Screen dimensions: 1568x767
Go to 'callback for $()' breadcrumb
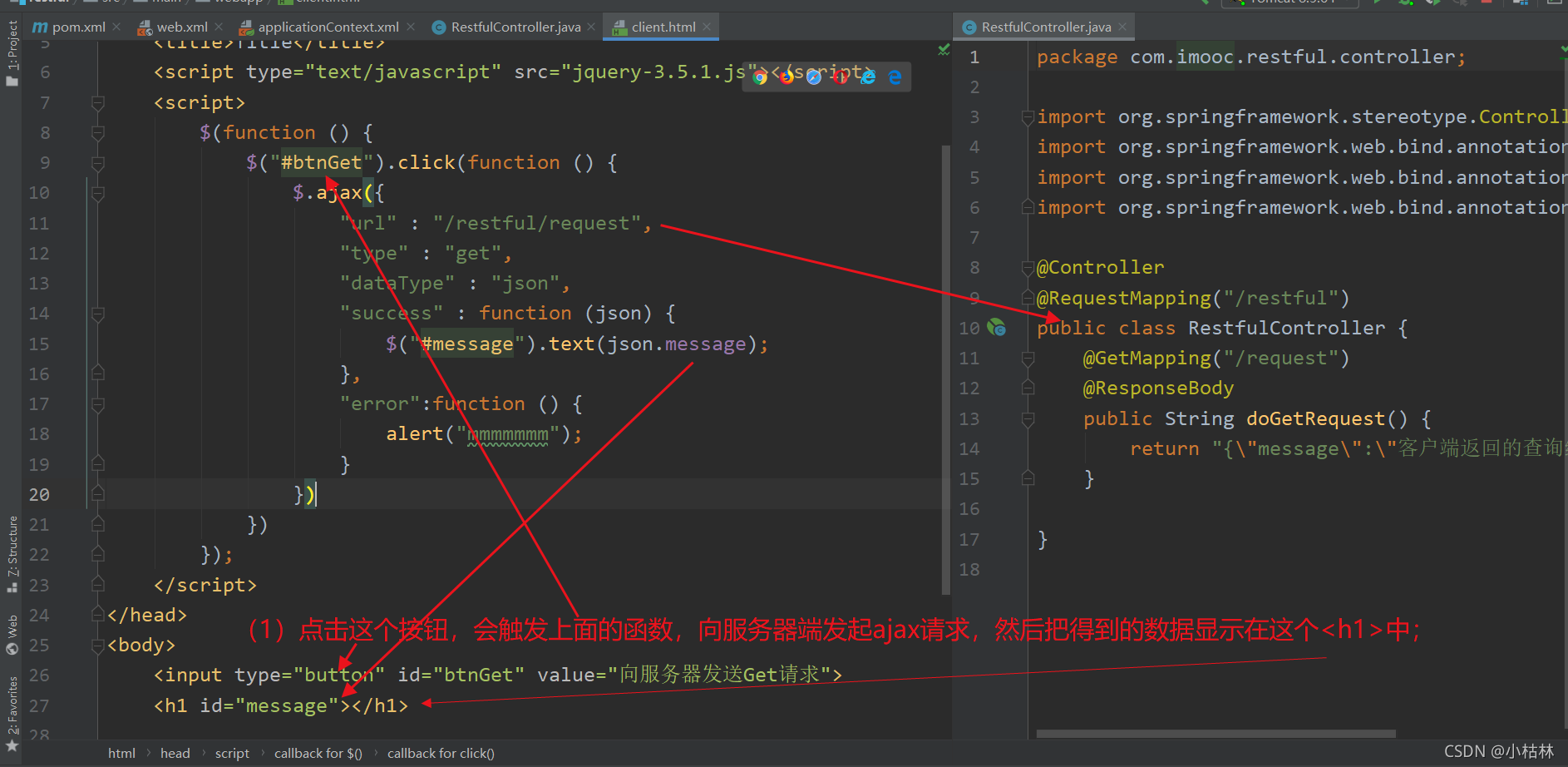[x=318, y=753]
